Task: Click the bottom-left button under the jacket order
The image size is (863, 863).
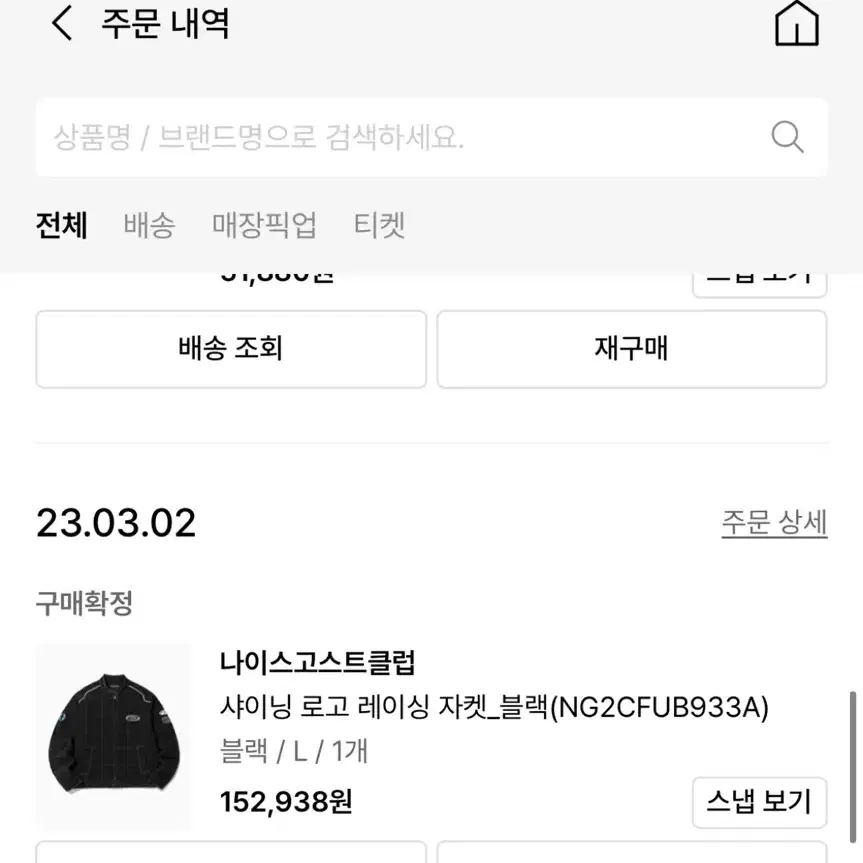Action: coord(231,851)
